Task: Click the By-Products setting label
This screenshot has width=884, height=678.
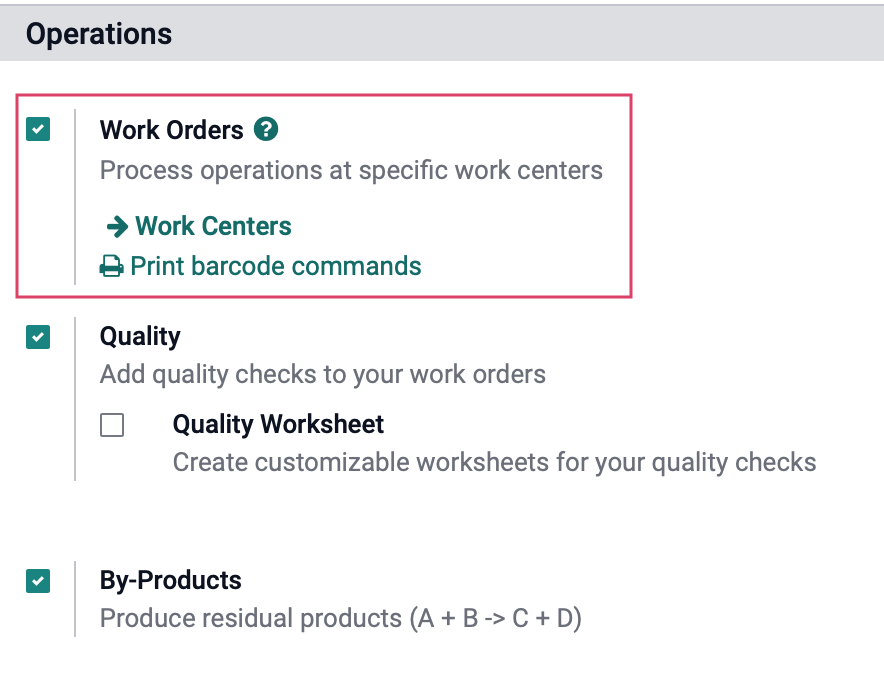Action: (170, 580)
